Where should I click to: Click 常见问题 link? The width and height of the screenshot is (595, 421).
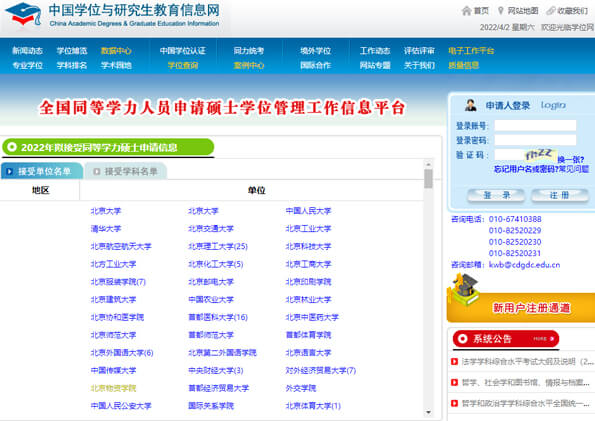pos(574,169)
